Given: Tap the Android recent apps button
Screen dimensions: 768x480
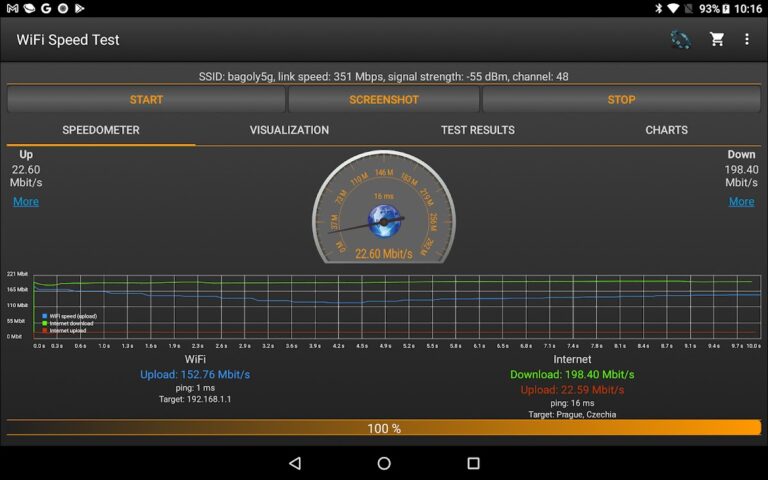Looking at the screenshot, I should 473,463.
